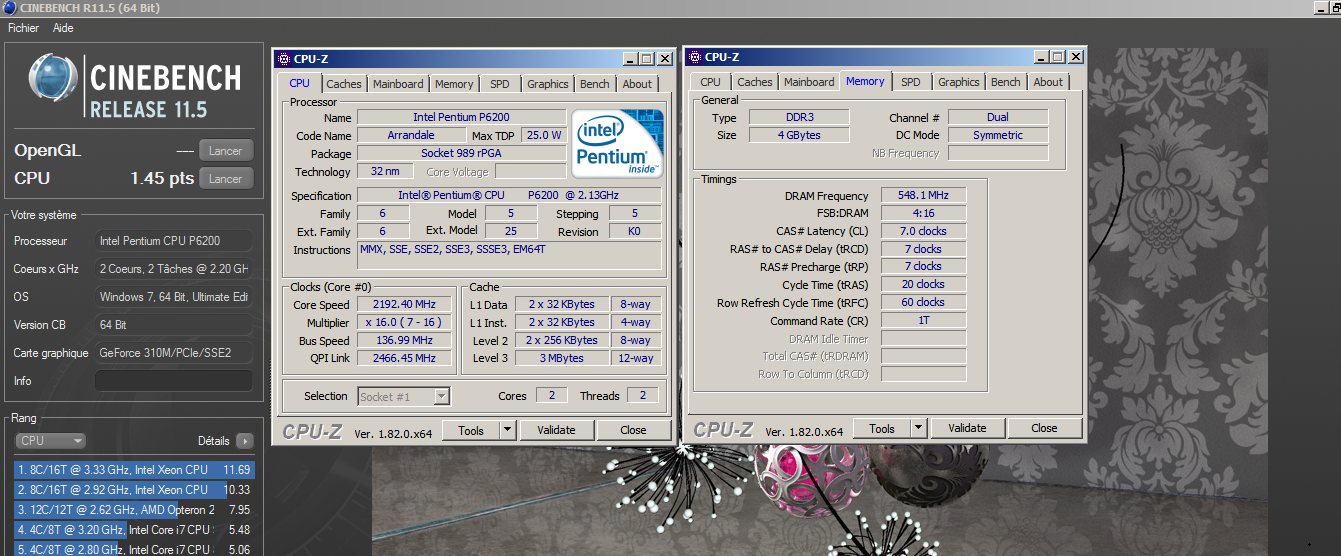Open Bench tab in left CPU-Z window
This screenshot has width=1341, height=556.
595,84
